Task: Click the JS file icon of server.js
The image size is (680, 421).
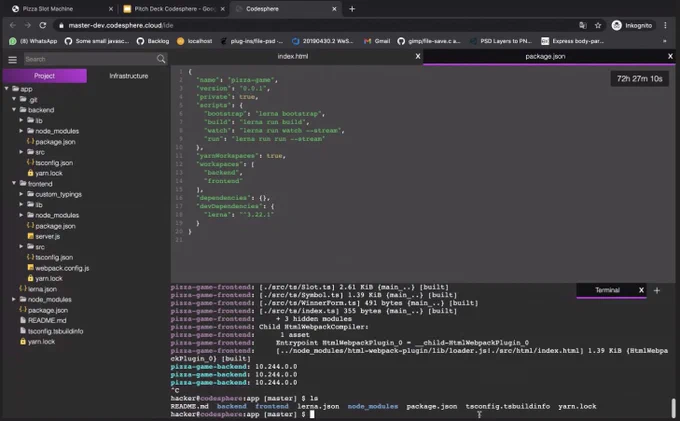Action: point(30,236)
